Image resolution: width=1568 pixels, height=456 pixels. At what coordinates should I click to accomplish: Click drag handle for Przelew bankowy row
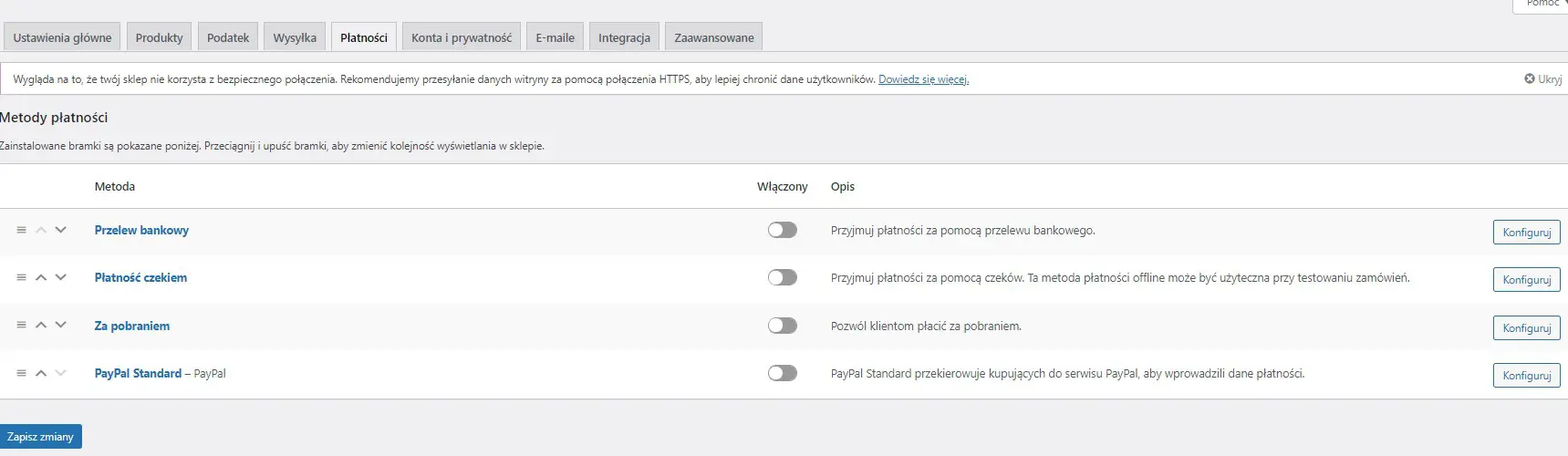[x=21, y=230]
